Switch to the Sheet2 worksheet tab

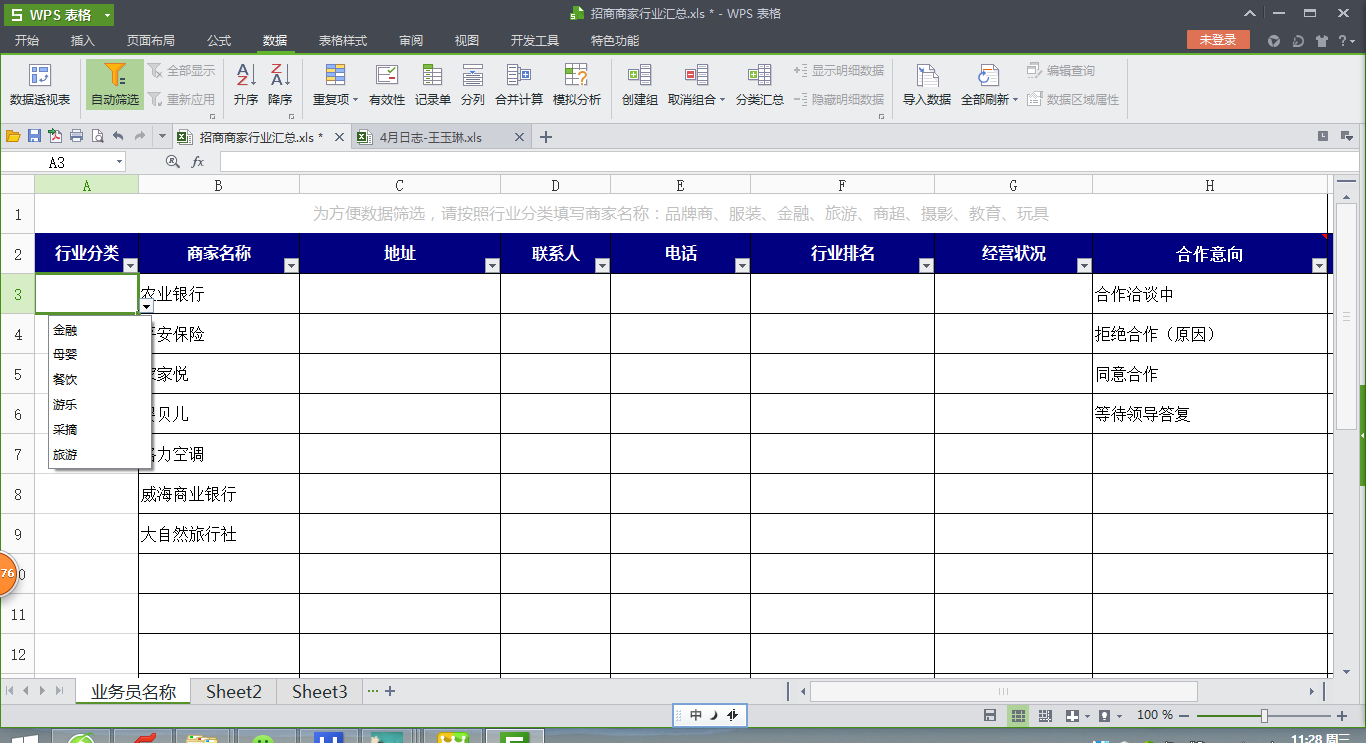tap(234, 692)
